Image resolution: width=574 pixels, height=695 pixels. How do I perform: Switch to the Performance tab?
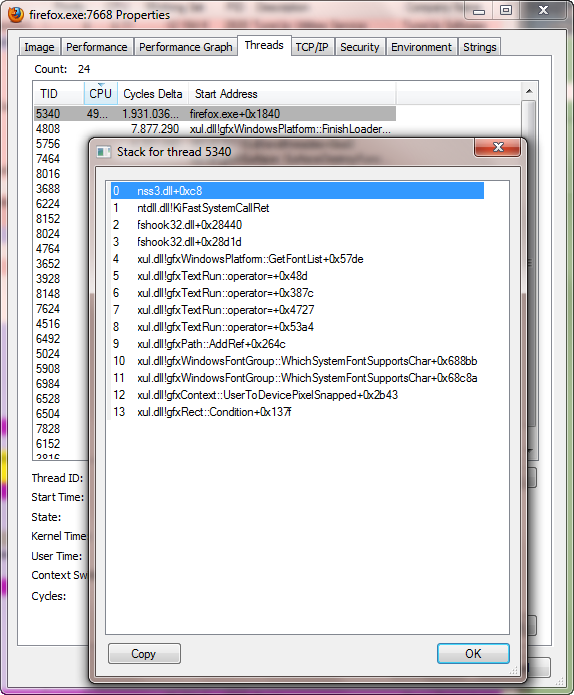[x=97, y=47]
